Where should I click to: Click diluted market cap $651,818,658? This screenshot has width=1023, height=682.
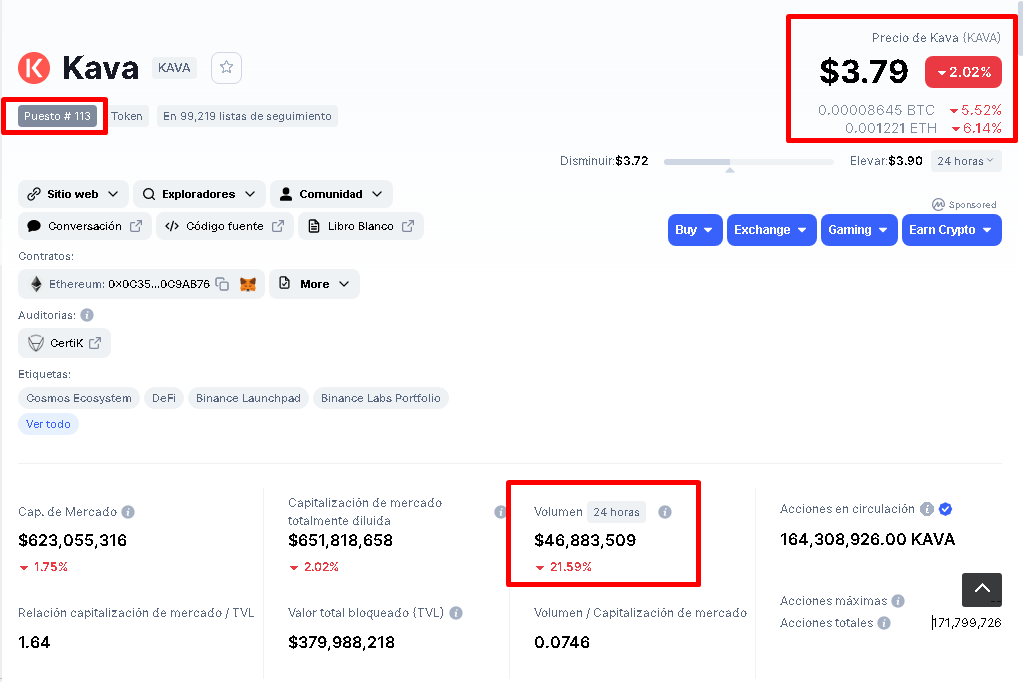[341, 540]
